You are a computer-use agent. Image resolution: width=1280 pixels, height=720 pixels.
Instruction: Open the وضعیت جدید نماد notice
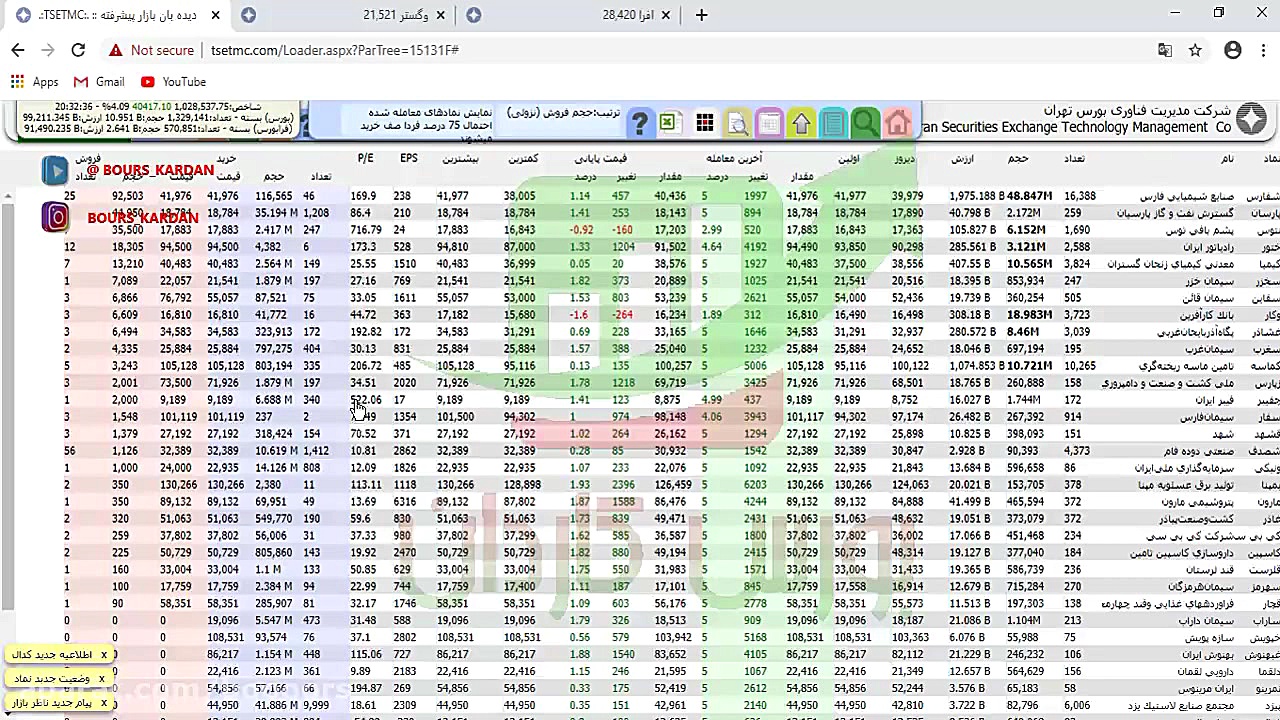[50, 679]
